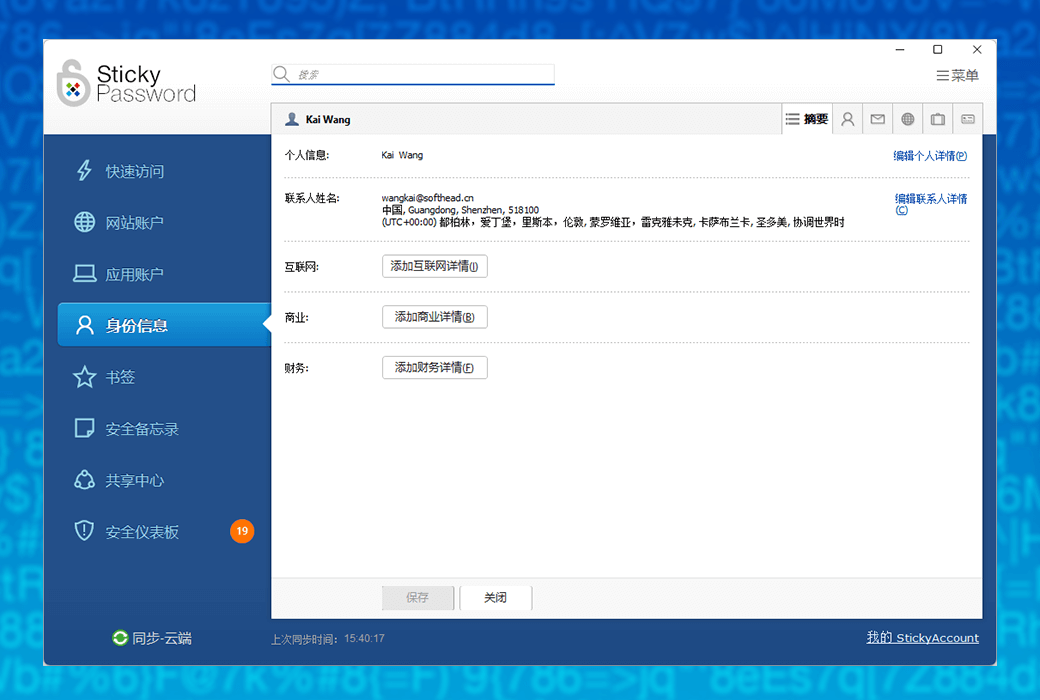
Task: Click the orange 19 badge
Action: [242, 531]
